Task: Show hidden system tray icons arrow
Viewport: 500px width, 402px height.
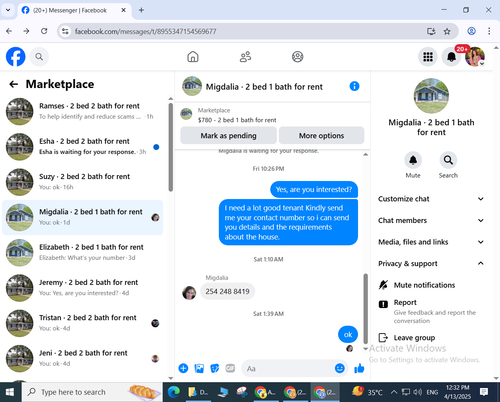Action: [x=394, y=392]
